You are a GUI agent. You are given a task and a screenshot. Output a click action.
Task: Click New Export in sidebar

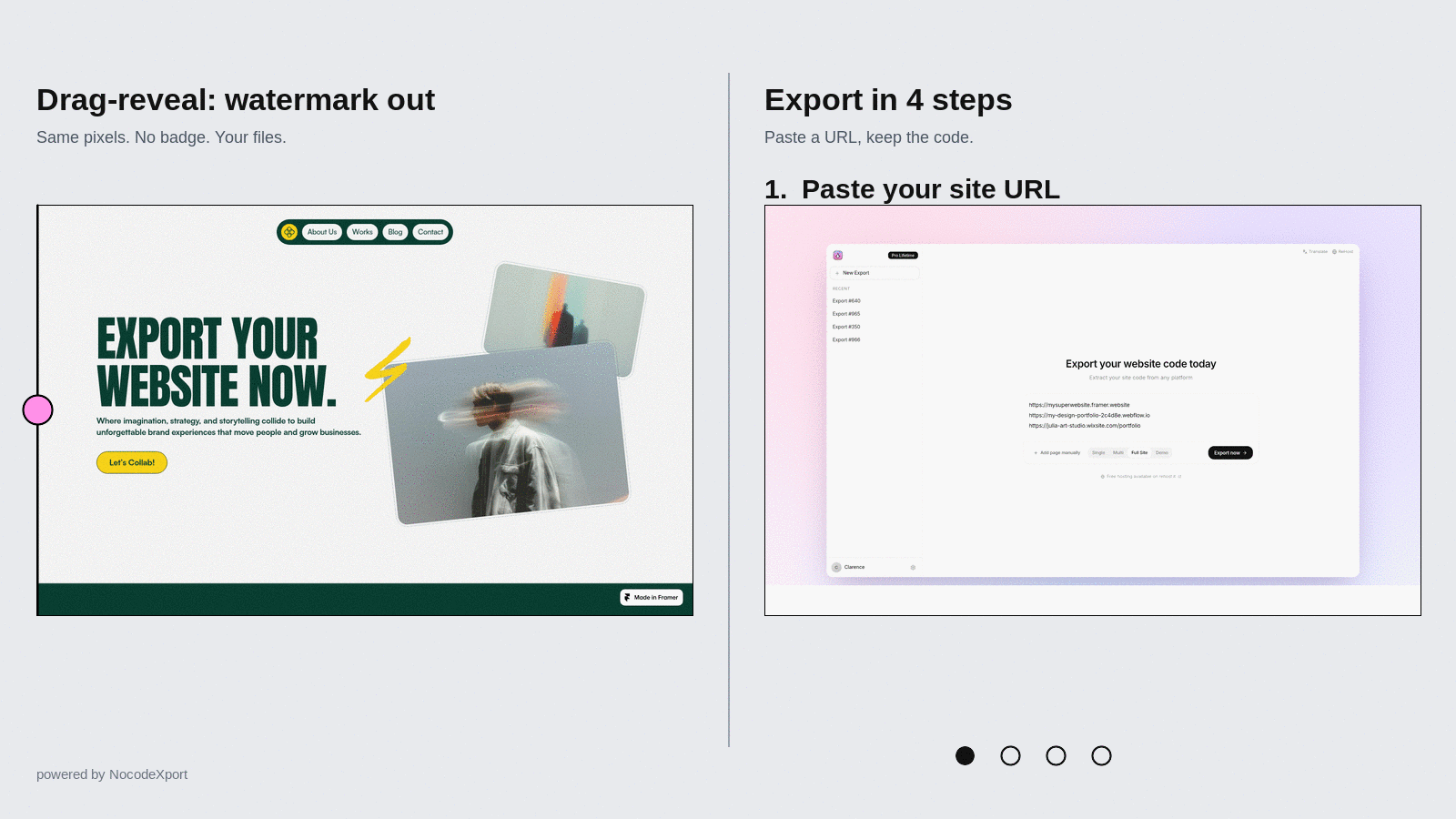click(x=855, y=273)
